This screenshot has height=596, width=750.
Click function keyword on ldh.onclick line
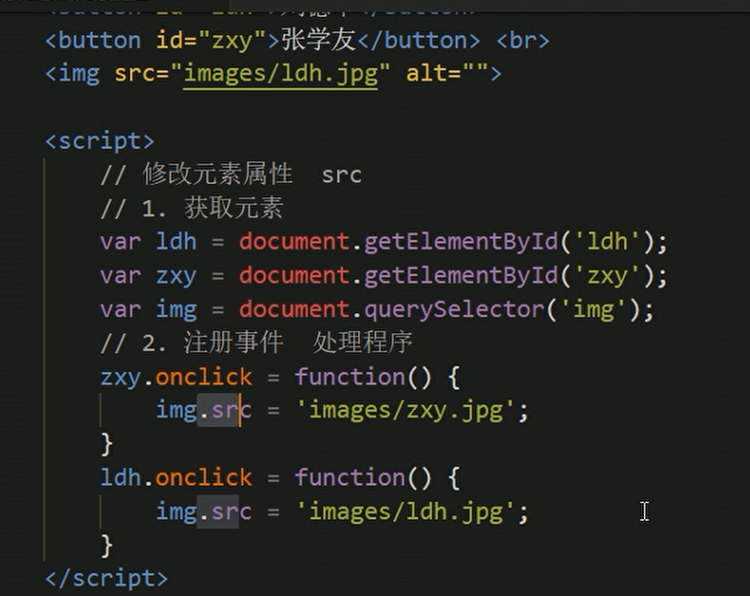coord(350,477)
